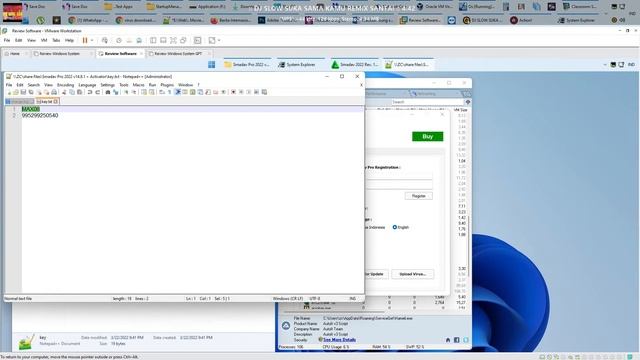Open System Explorer on guest taskbar
Viewport: 640px width, 360px height.
[x=301, y=64]
